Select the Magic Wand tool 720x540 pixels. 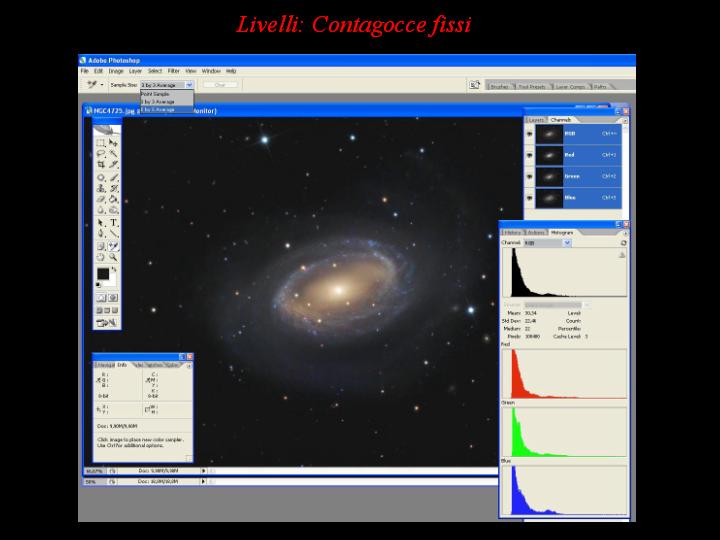tap(113, 154)
